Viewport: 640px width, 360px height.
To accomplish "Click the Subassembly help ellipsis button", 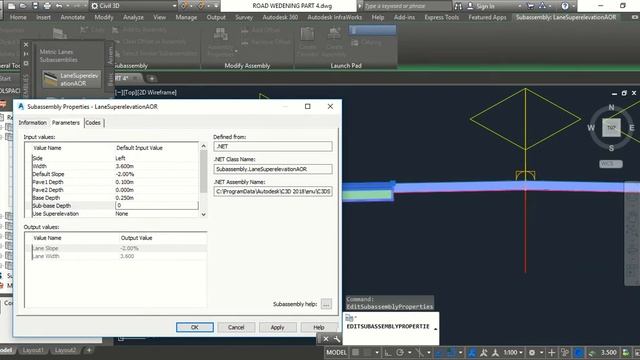I will tap(326, 304).
